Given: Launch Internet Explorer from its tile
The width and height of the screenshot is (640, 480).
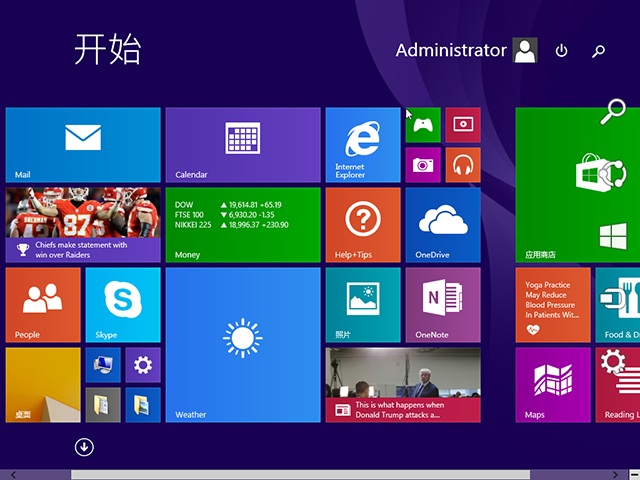Looking at the screenshot, I should point(362,145).
